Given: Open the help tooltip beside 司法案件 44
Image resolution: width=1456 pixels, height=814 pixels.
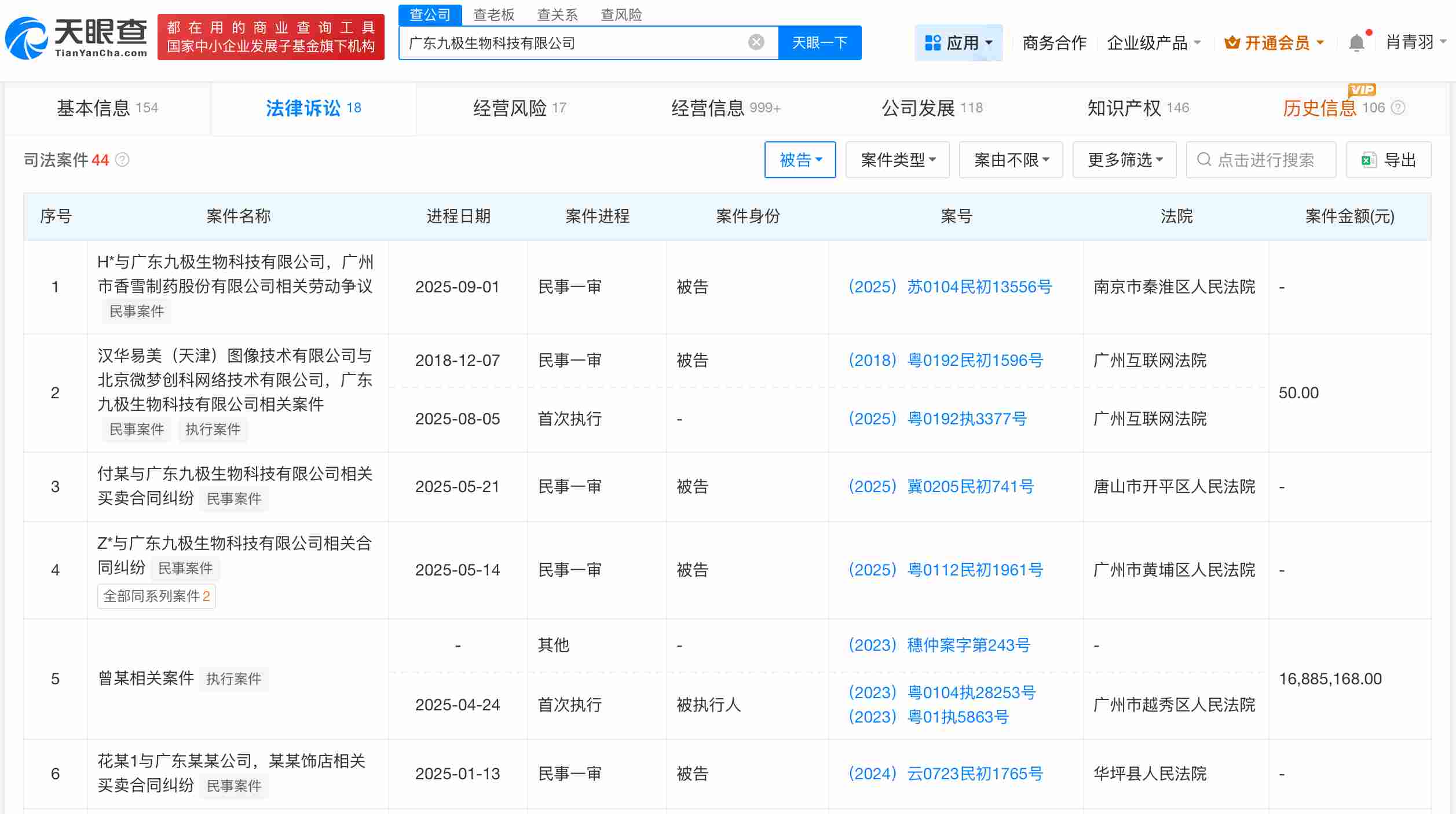Looking at the screenshot, I should pyautogui.click(x=123, y=160).
